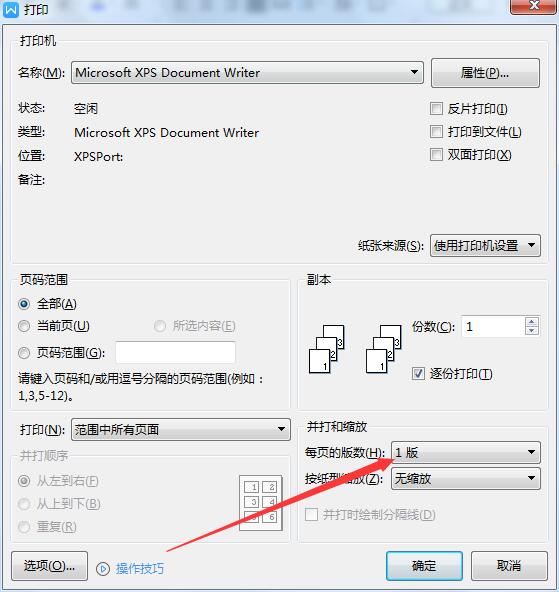
Task: Open the printer 名称 dropdown list
Action: click(x=247, y=72)
